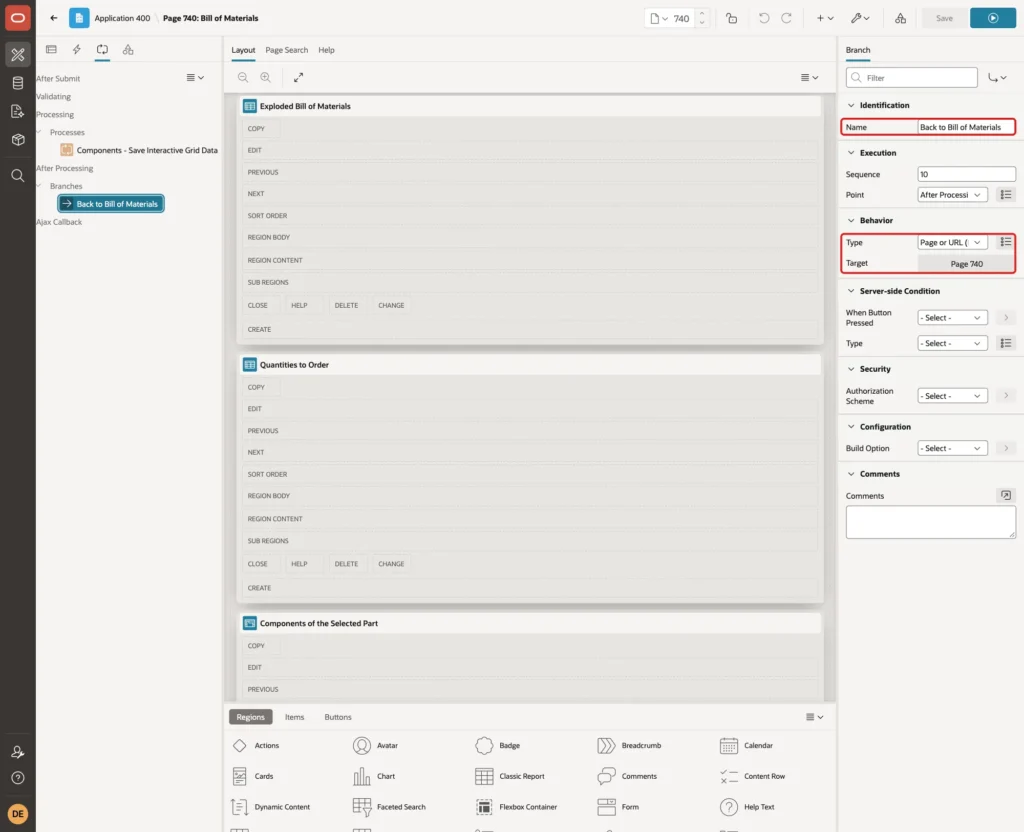Collapse the Behavior section
The width and height of the screenshot is (1024, 832).
coord(851,221)
